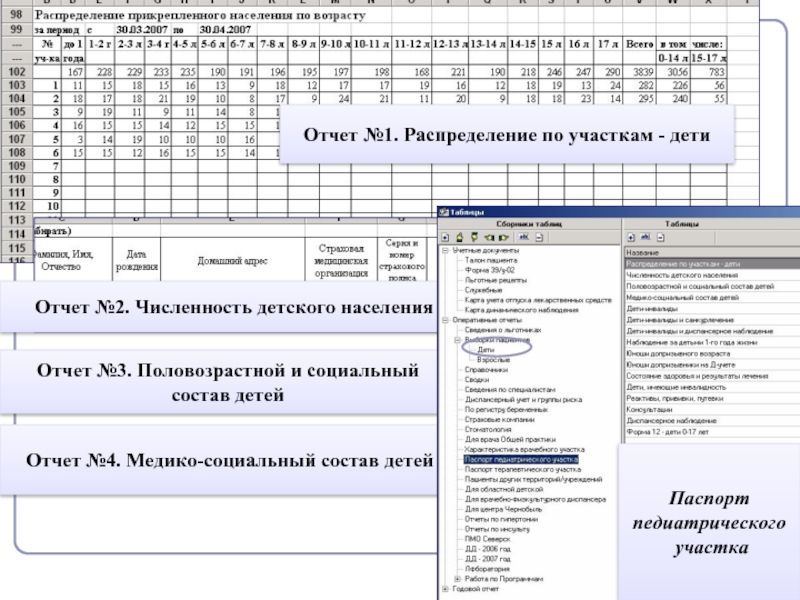Select Справочники tree item
Screen dimensions: 800x600
[x=486, y=370]
